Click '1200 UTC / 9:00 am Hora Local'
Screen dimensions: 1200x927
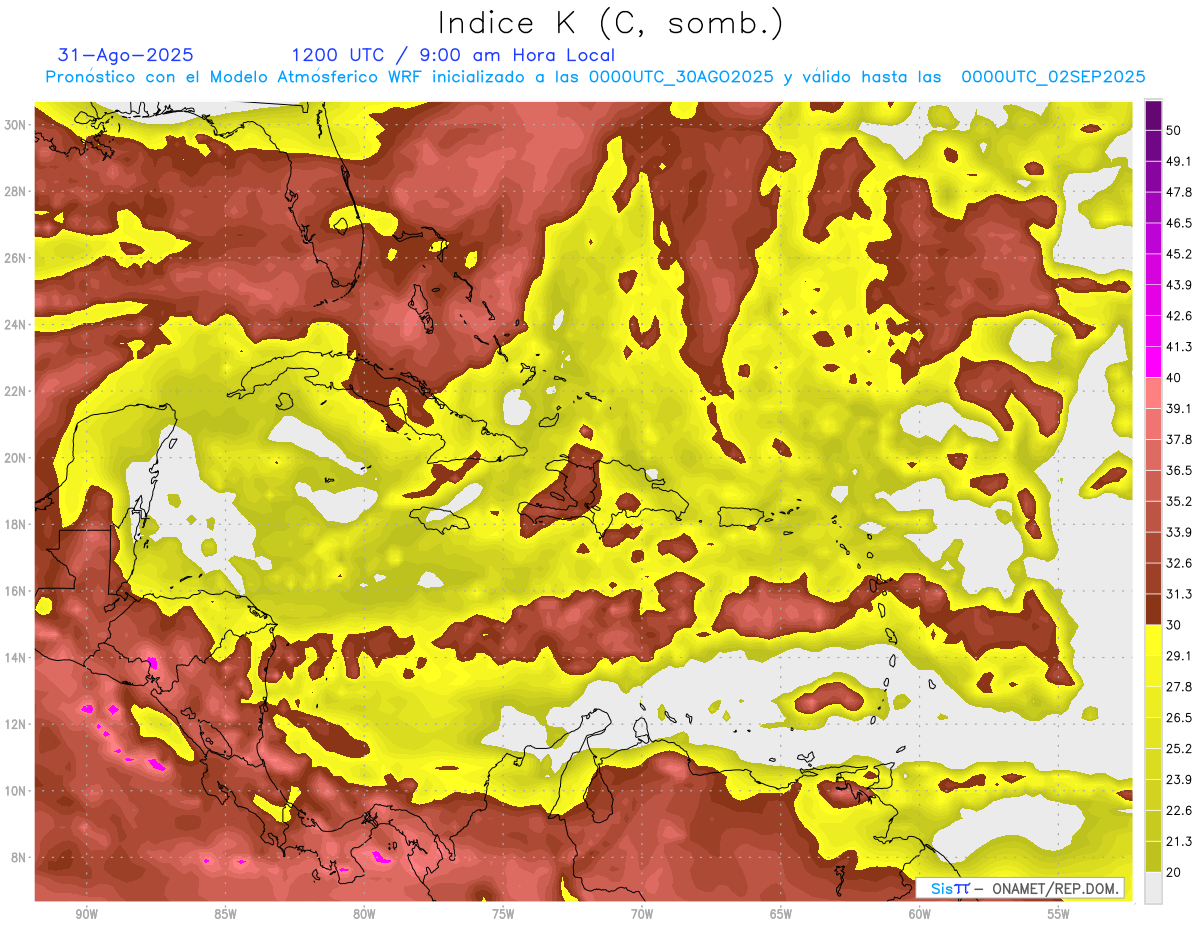coord(453,55)
